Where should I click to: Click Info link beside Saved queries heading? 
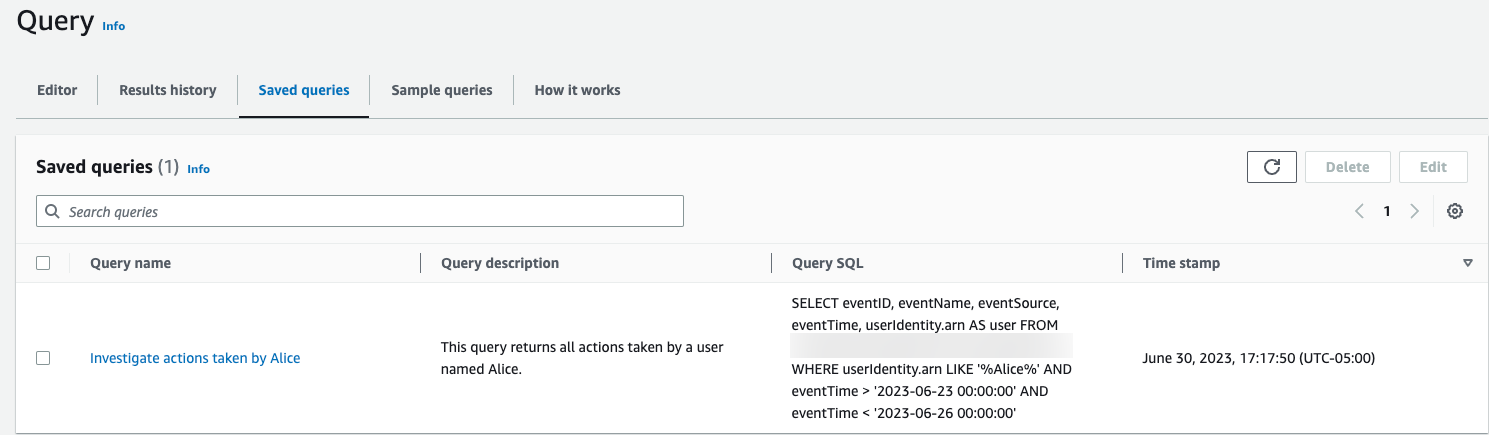click(199, 169)
